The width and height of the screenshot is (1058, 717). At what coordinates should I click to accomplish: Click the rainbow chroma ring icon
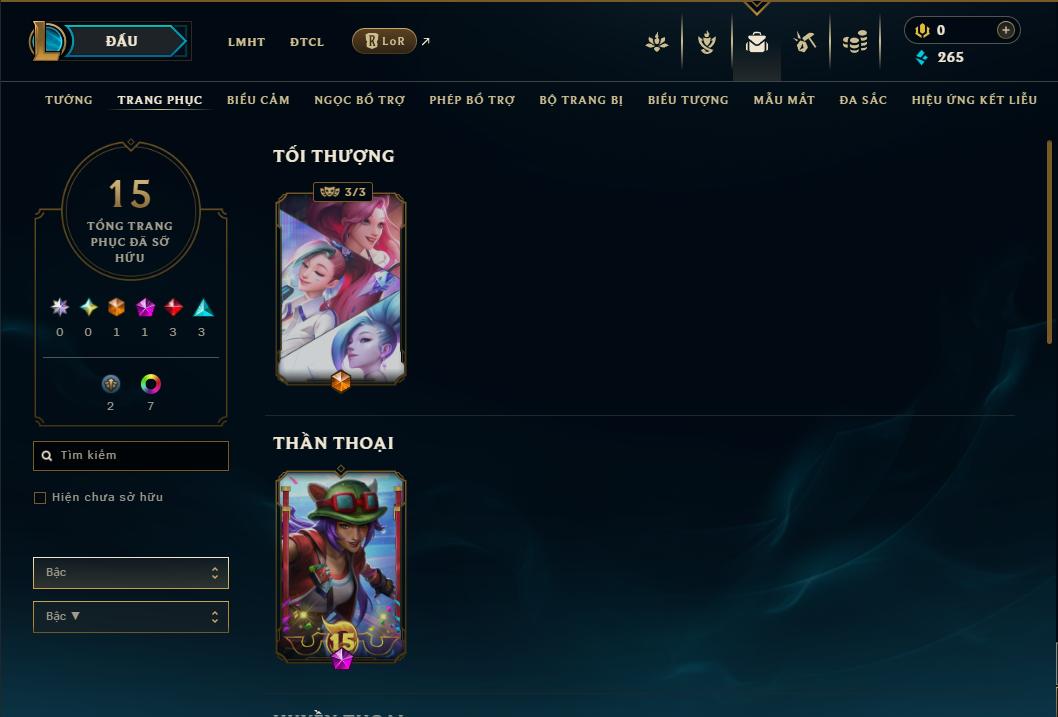point(150,384)
